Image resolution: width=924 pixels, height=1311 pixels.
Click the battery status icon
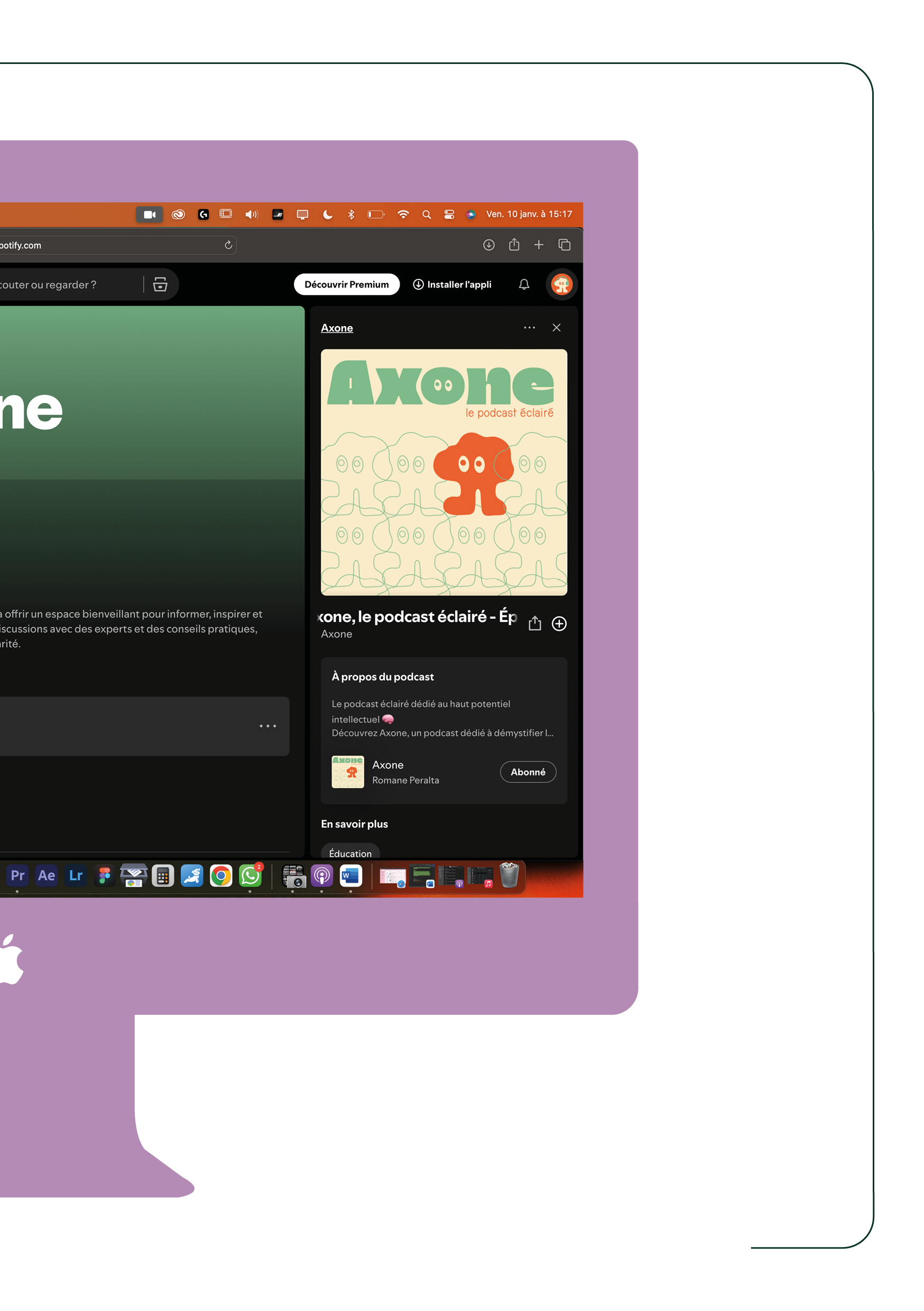[376, 215]
